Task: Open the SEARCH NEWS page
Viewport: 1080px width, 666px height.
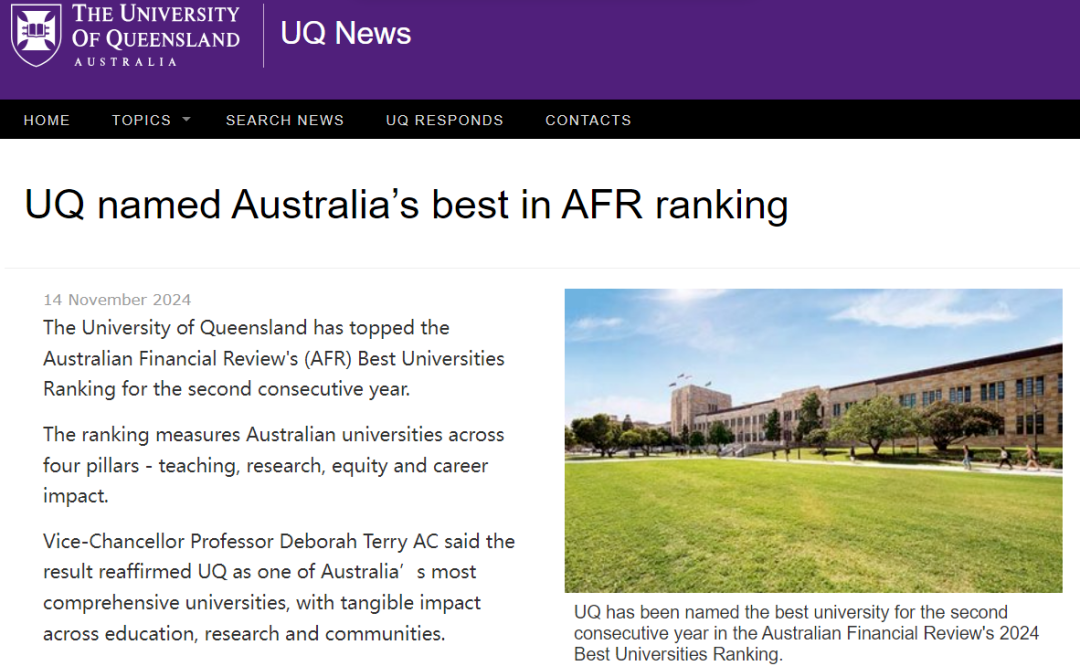Action: tap(285, 120)
